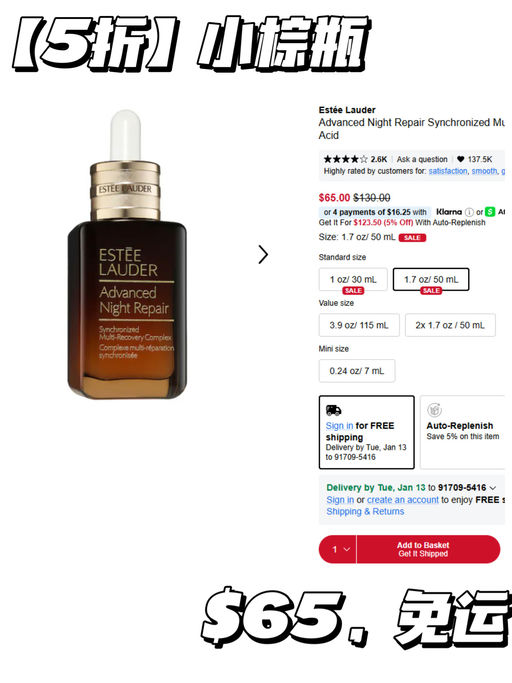Choose the 2x 1.7 oz / 50 mL option

coord(450,325)
